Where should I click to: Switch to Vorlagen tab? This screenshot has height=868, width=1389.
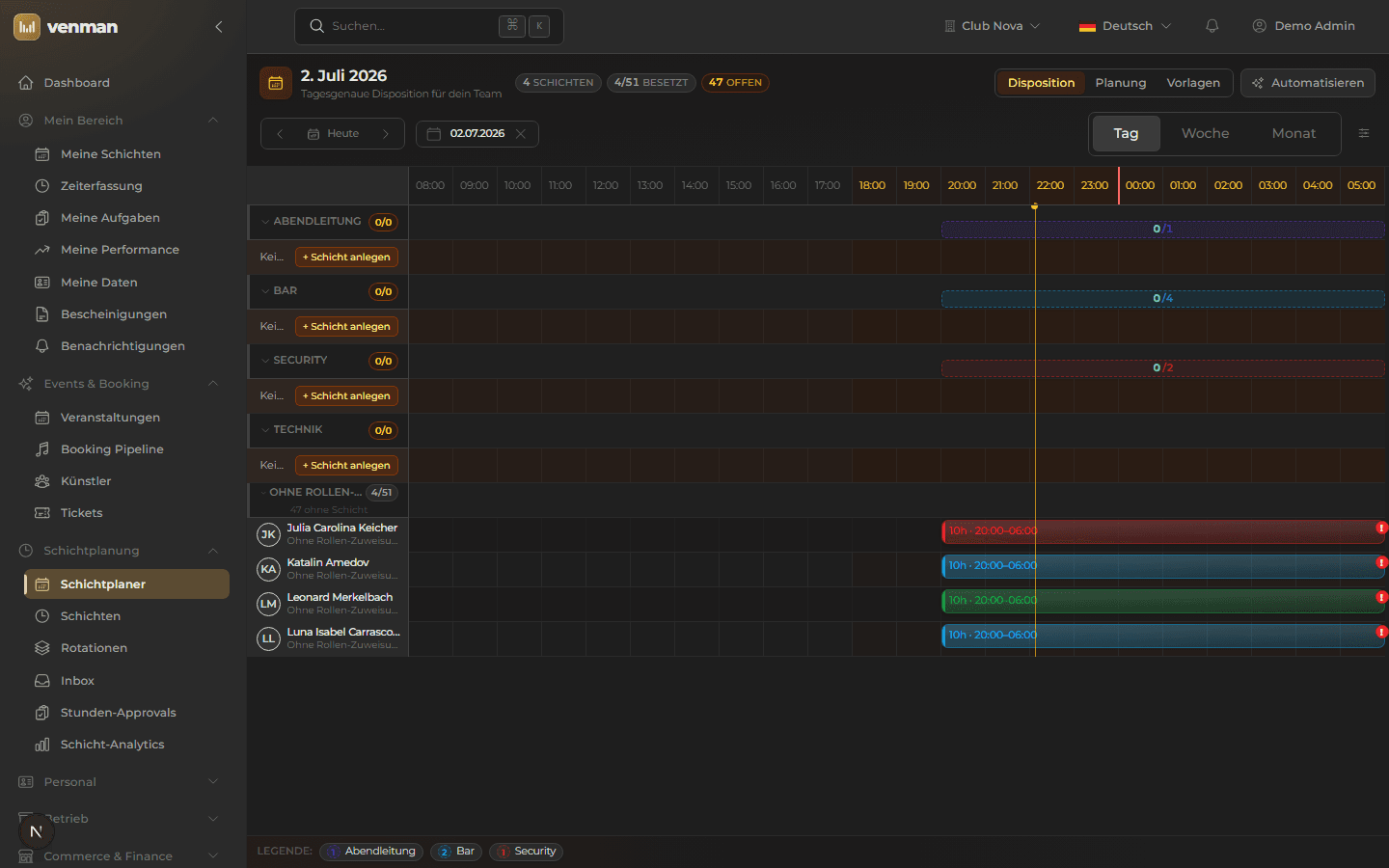point(1193,83)
